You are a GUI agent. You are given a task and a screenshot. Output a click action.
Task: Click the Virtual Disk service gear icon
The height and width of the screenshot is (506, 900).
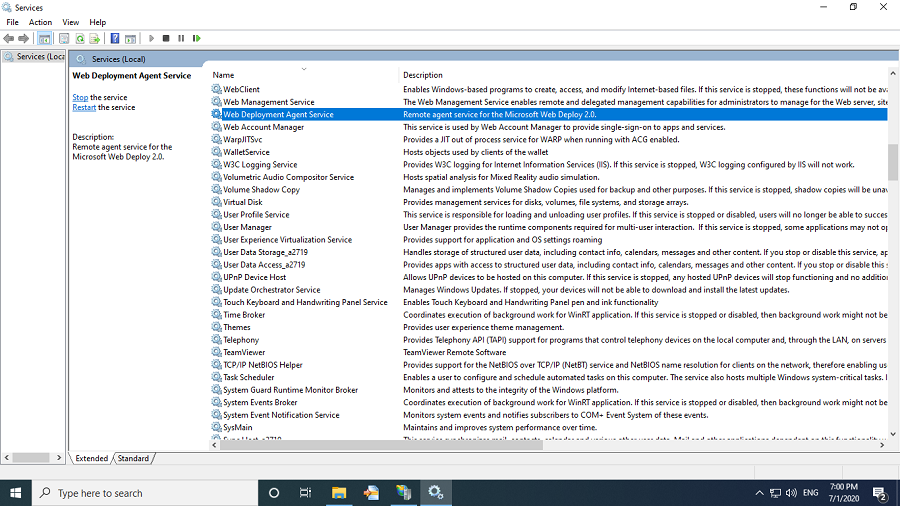(x=216, y=203)
